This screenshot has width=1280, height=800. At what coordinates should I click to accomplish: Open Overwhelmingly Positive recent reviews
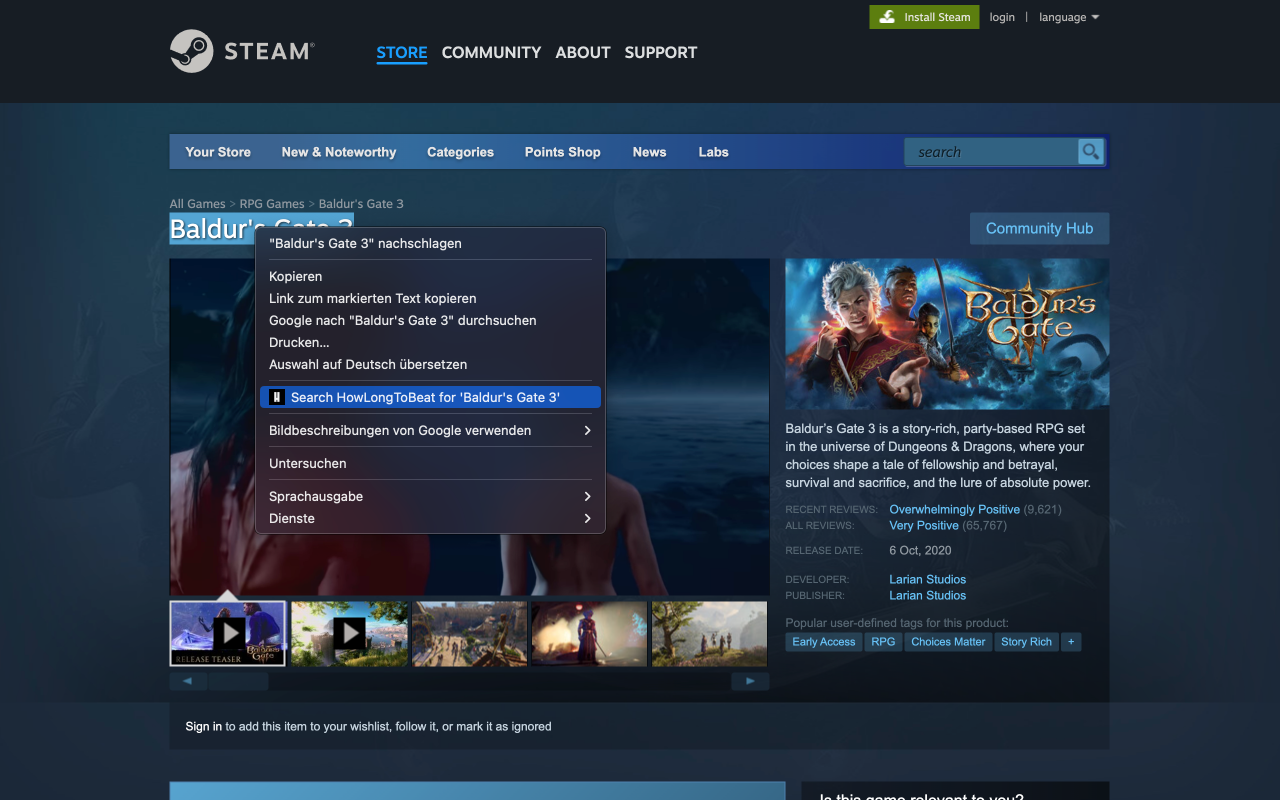(955, 509)
